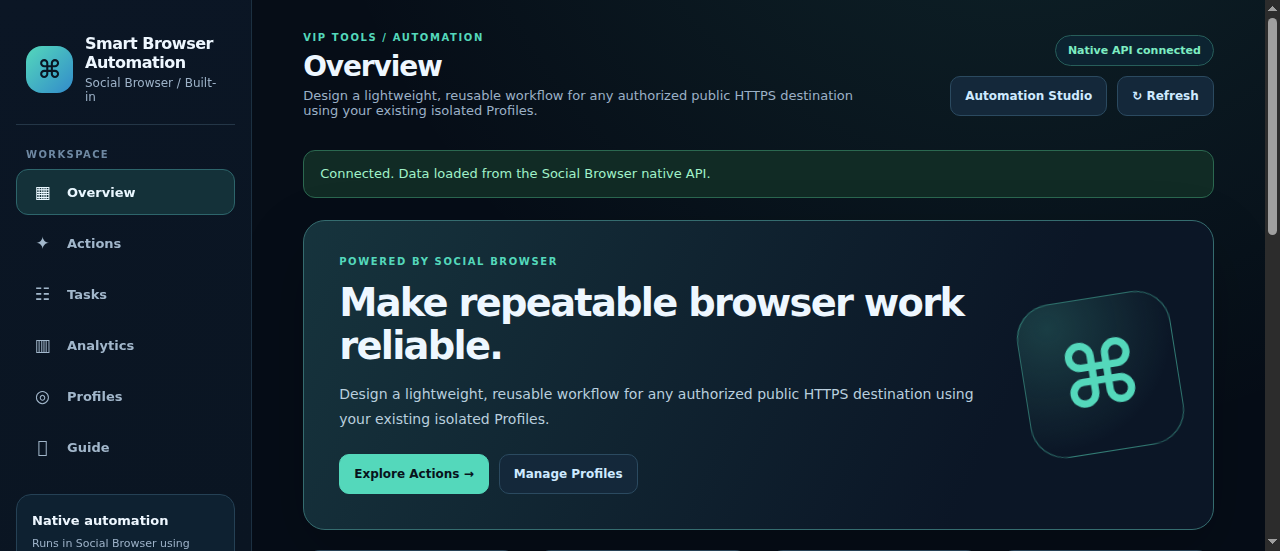
Task: Open the Tasks section
Action: tap(125, 294)
